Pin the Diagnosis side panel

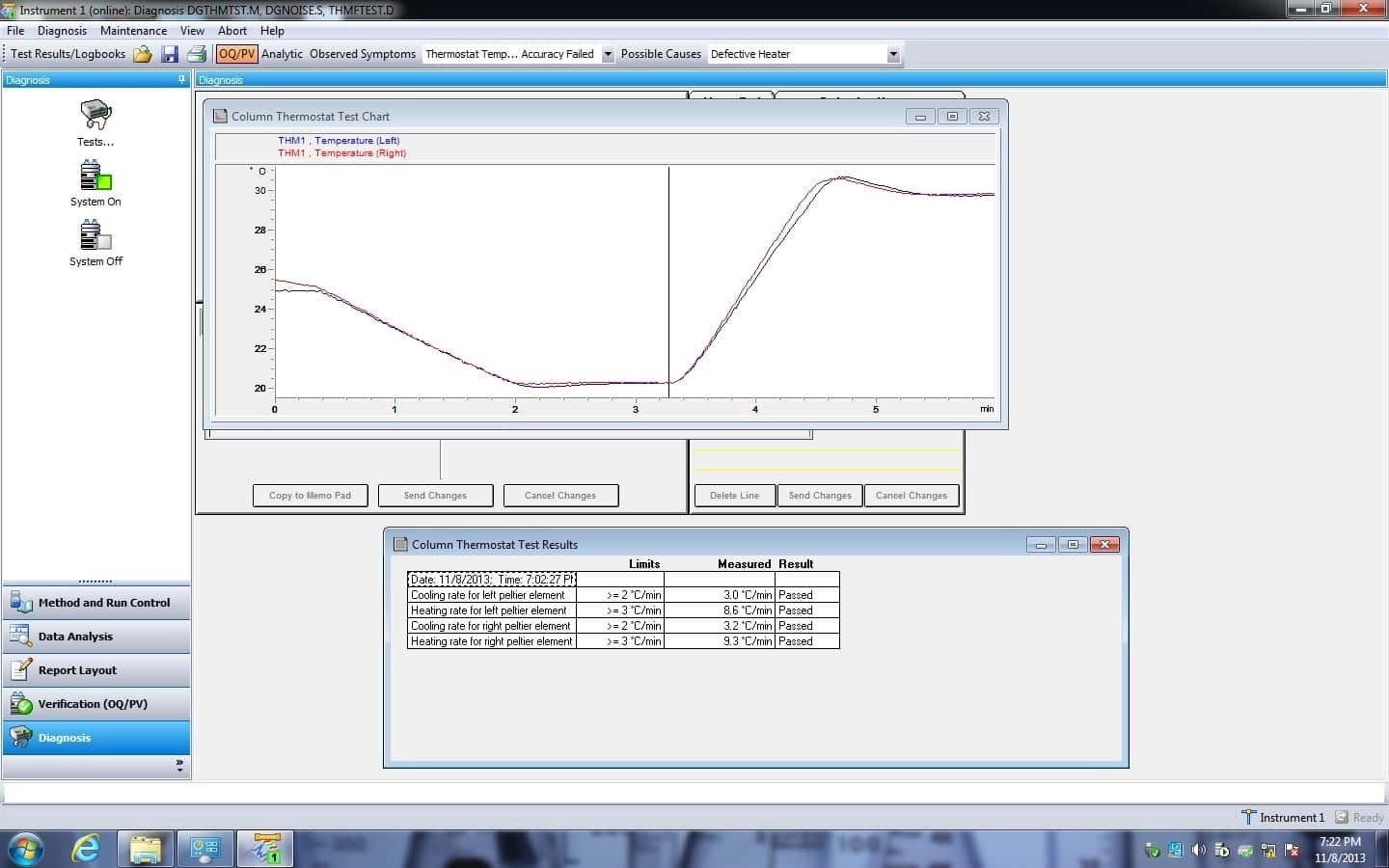[x=181, y=80]
